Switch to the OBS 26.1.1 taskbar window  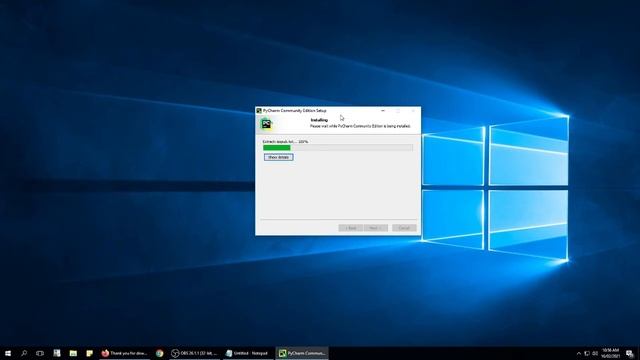(195, 353)
